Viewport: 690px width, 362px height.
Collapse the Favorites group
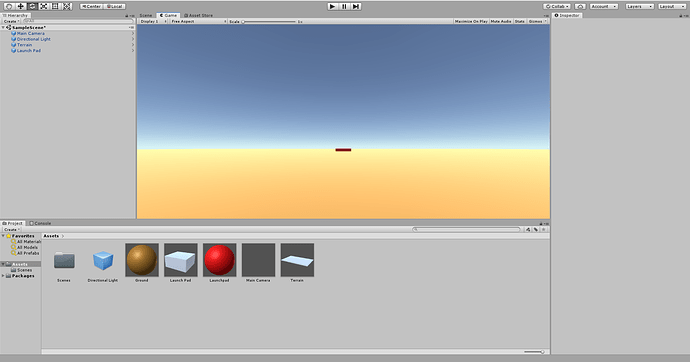pos(3,236)
